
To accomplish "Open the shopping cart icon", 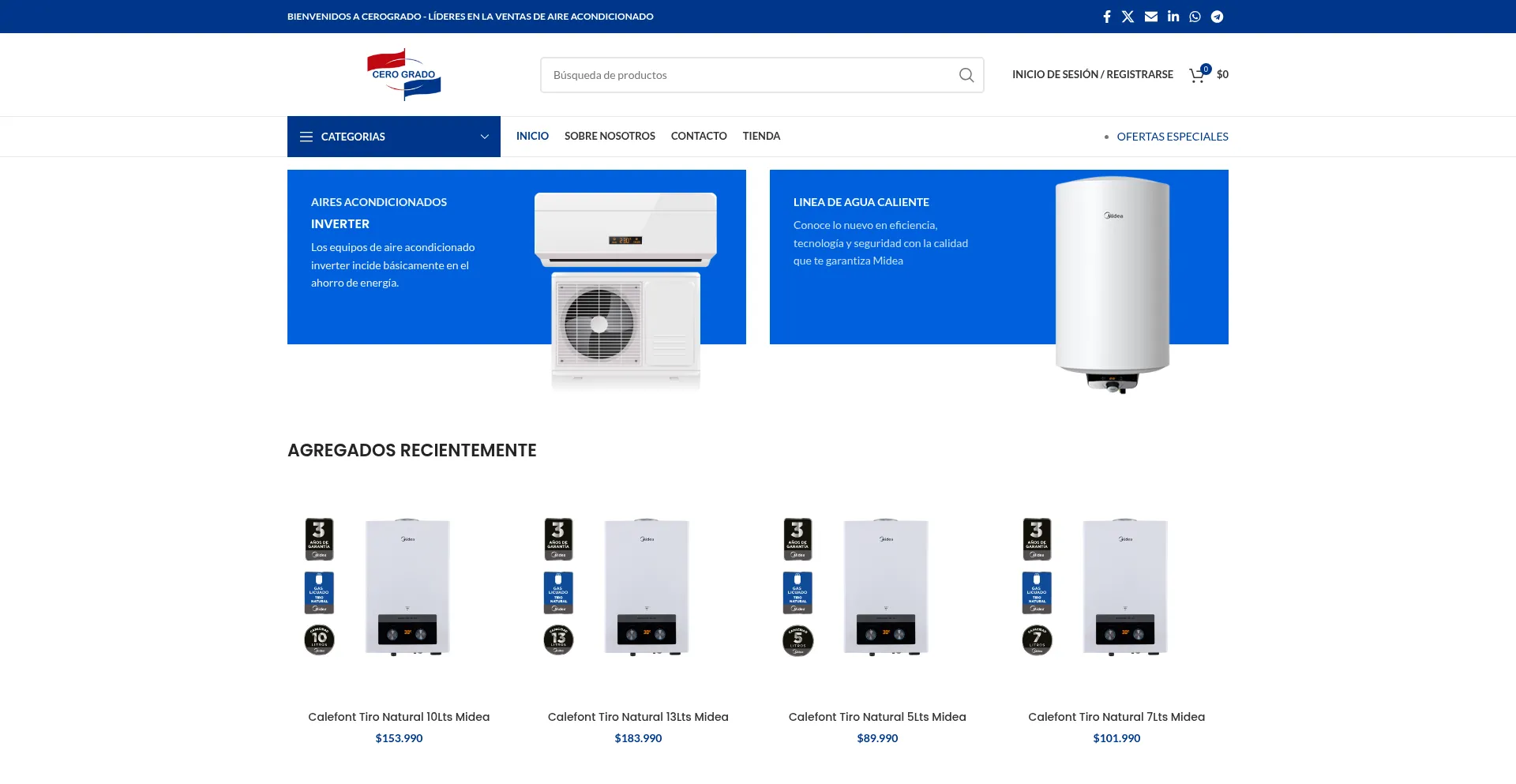I will (1199, 74).
